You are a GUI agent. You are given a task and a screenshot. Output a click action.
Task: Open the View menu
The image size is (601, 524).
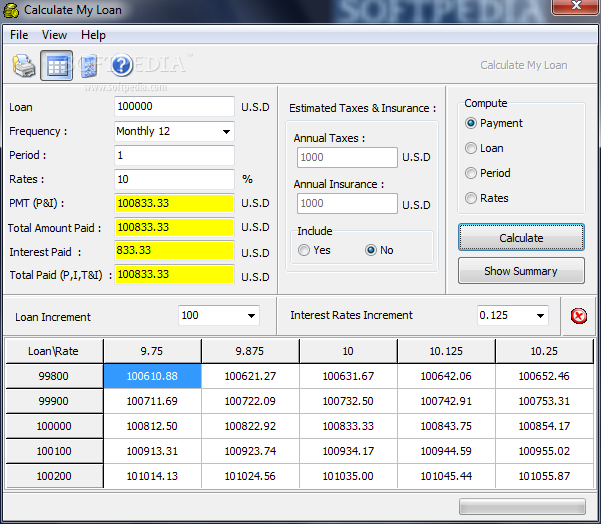coord(54,35)
